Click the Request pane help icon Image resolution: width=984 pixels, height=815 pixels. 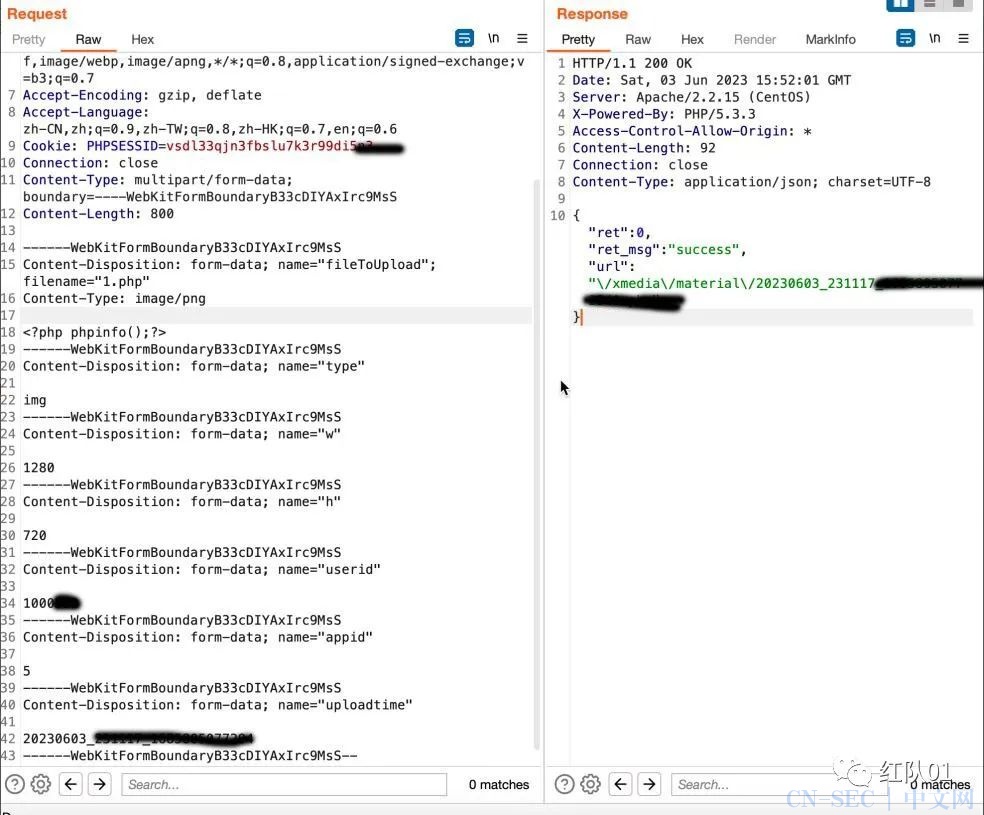14,784
